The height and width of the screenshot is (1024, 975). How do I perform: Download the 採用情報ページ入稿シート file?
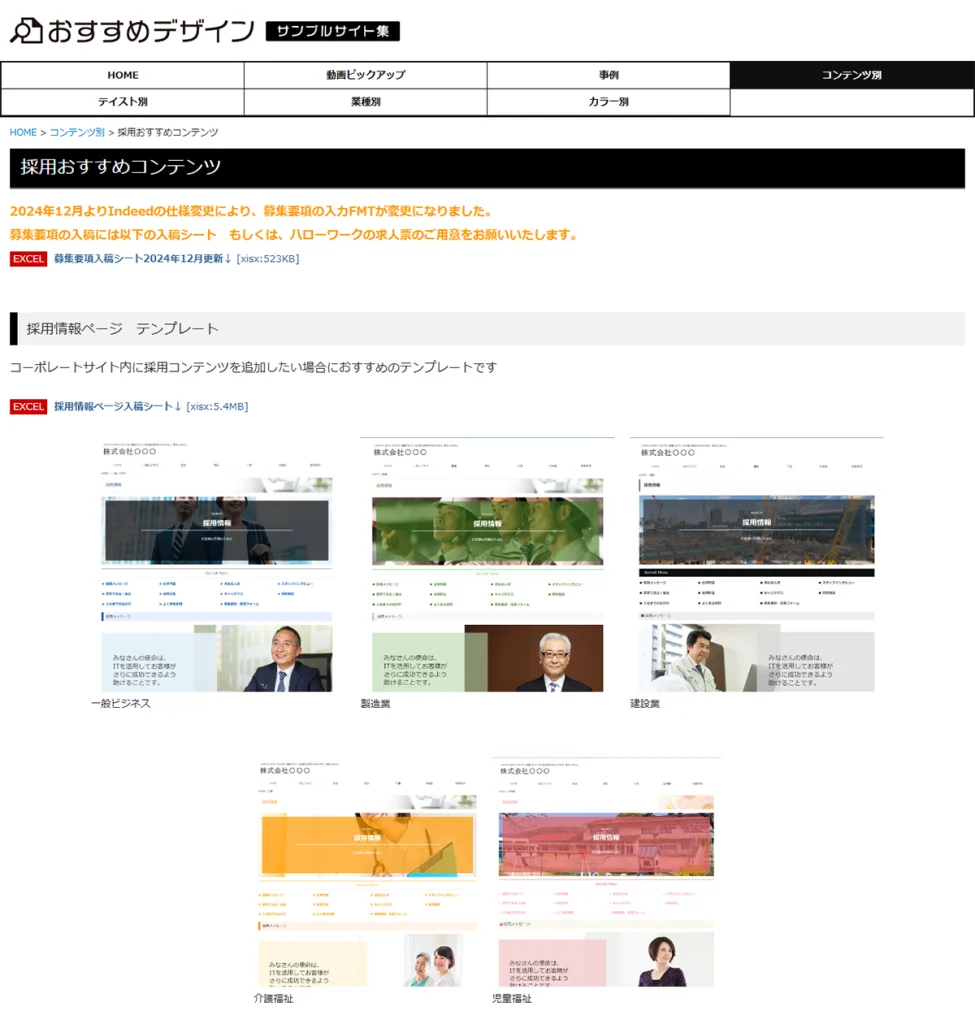point(117,407)
